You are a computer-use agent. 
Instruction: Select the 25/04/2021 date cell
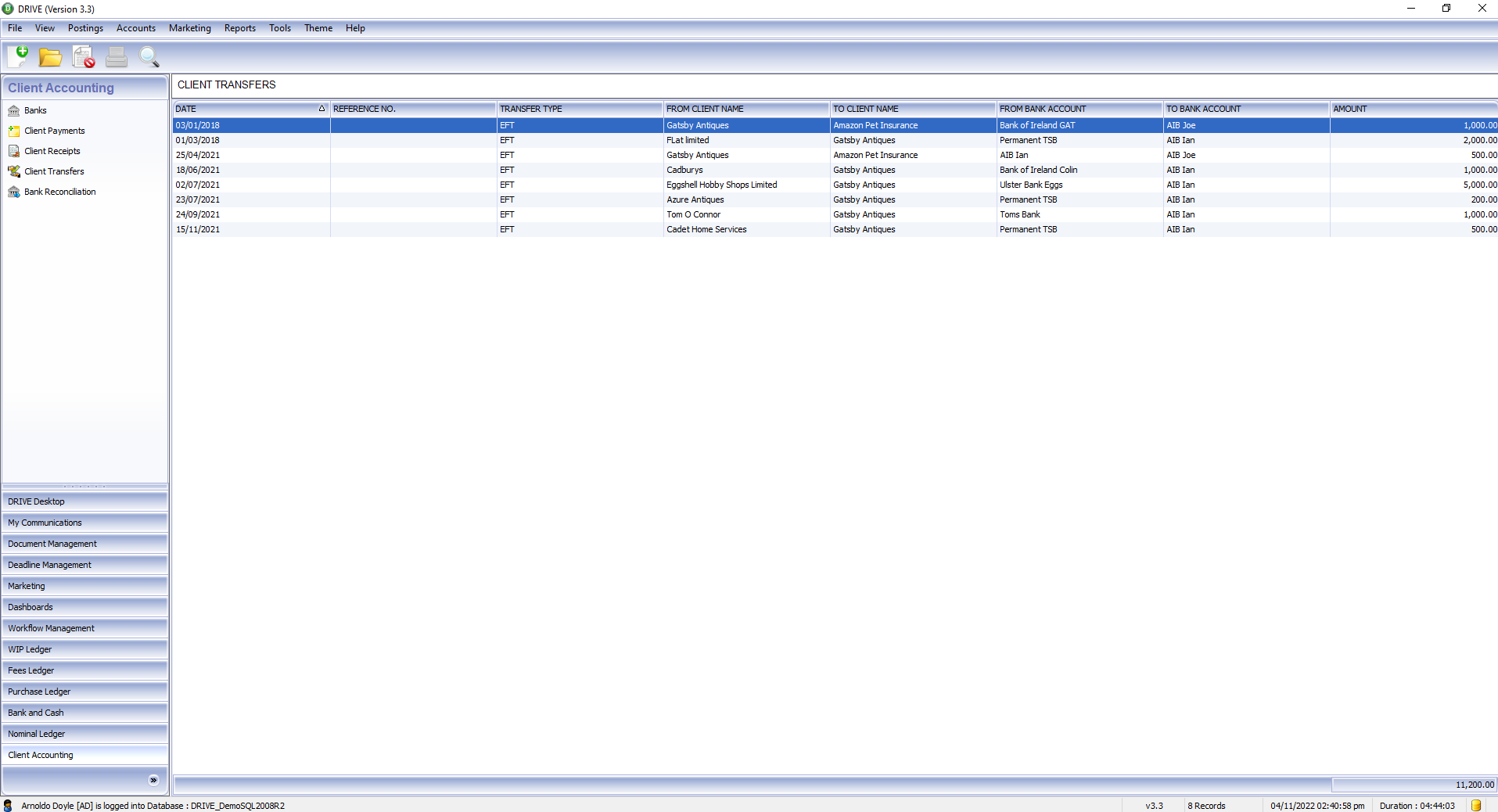coord(251,155)
